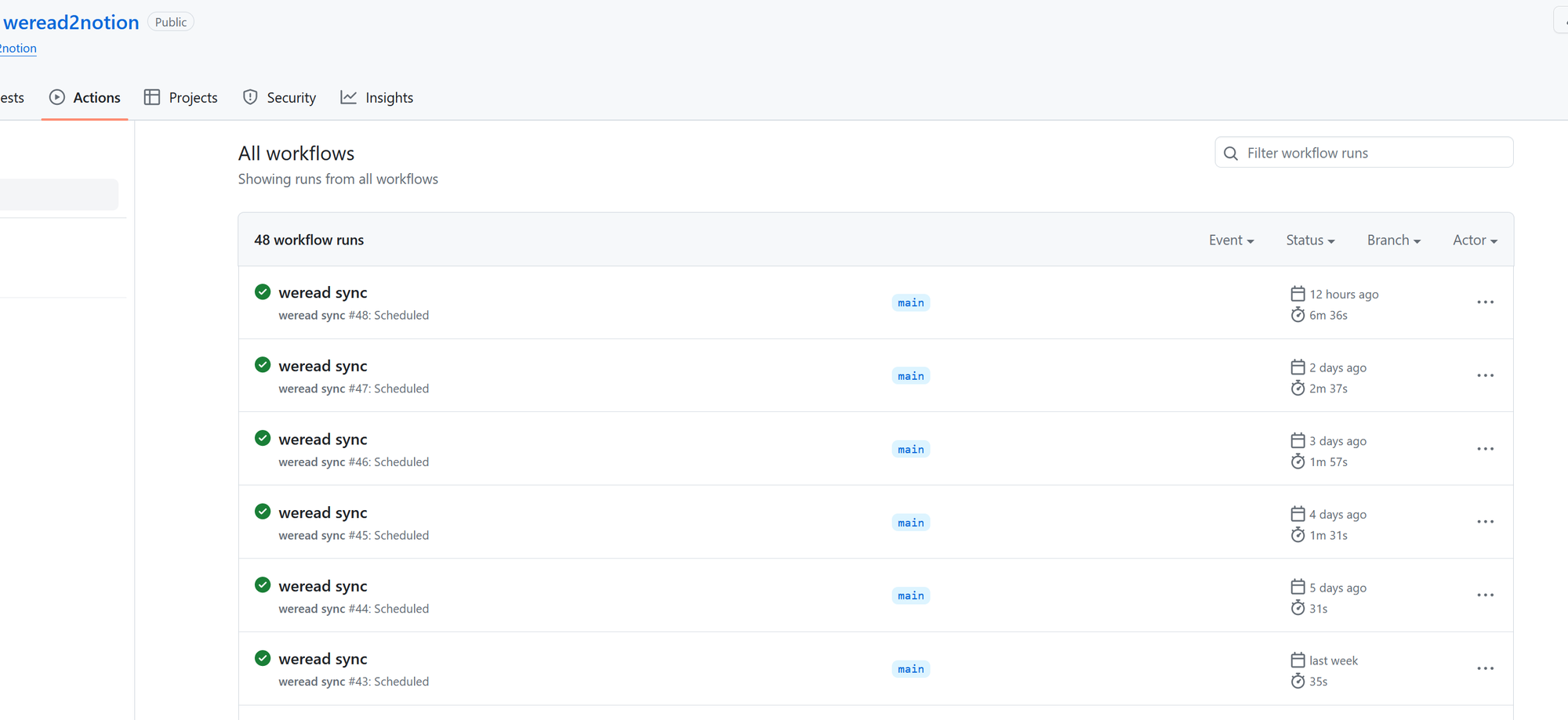The image size is (1568, 720).
Task: Focus the Filter workflow runs field
Action: 1372,154
